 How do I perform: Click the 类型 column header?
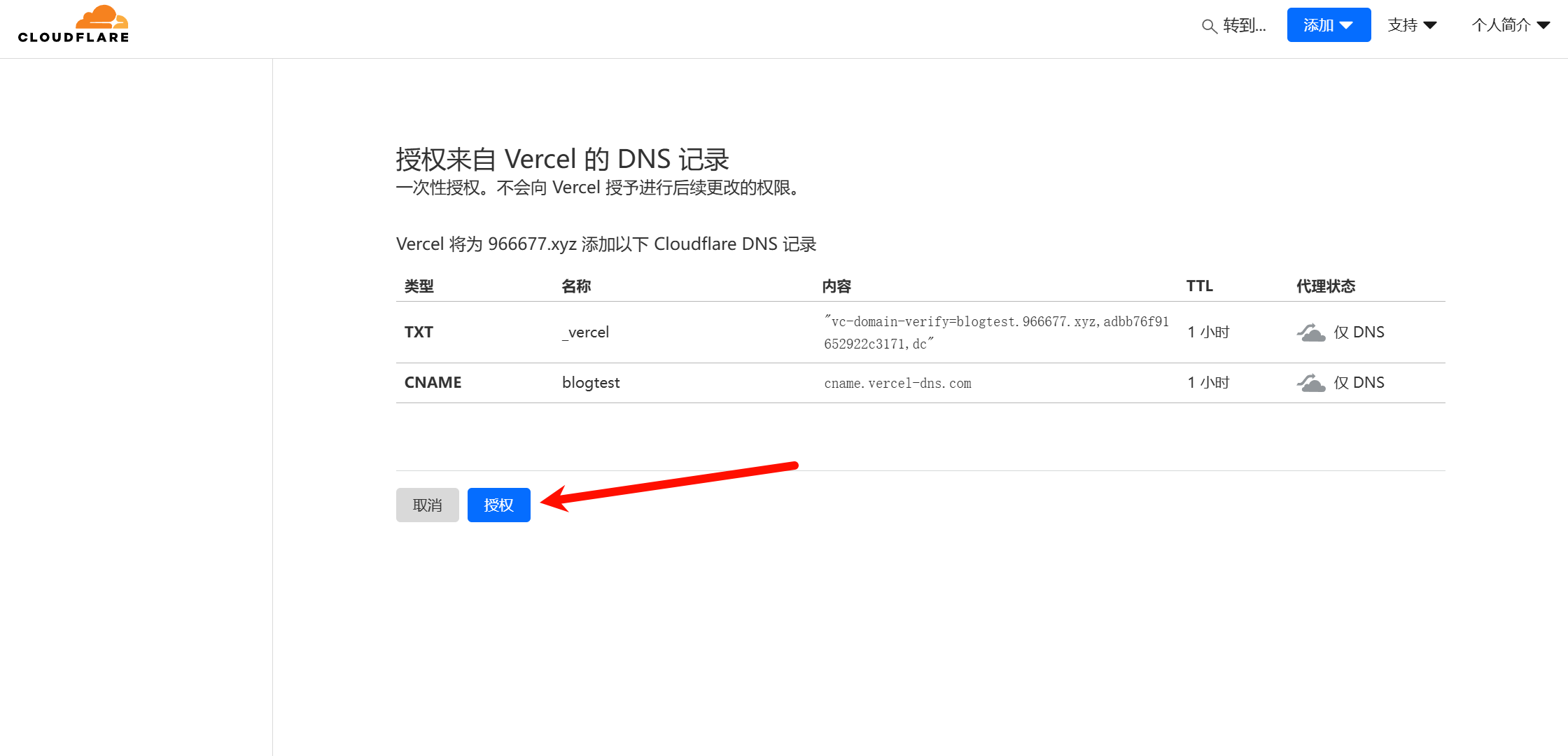[419, 286]
